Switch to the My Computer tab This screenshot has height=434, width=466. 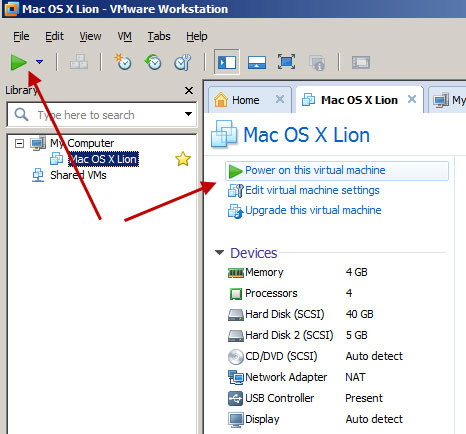[448, 100]
